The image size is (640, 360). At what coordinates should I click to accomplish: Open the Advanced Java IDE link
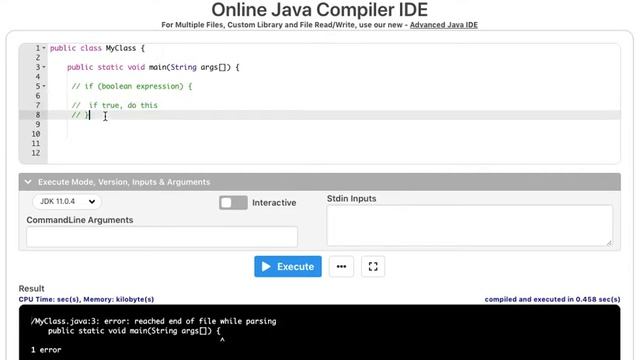point(444,25)
